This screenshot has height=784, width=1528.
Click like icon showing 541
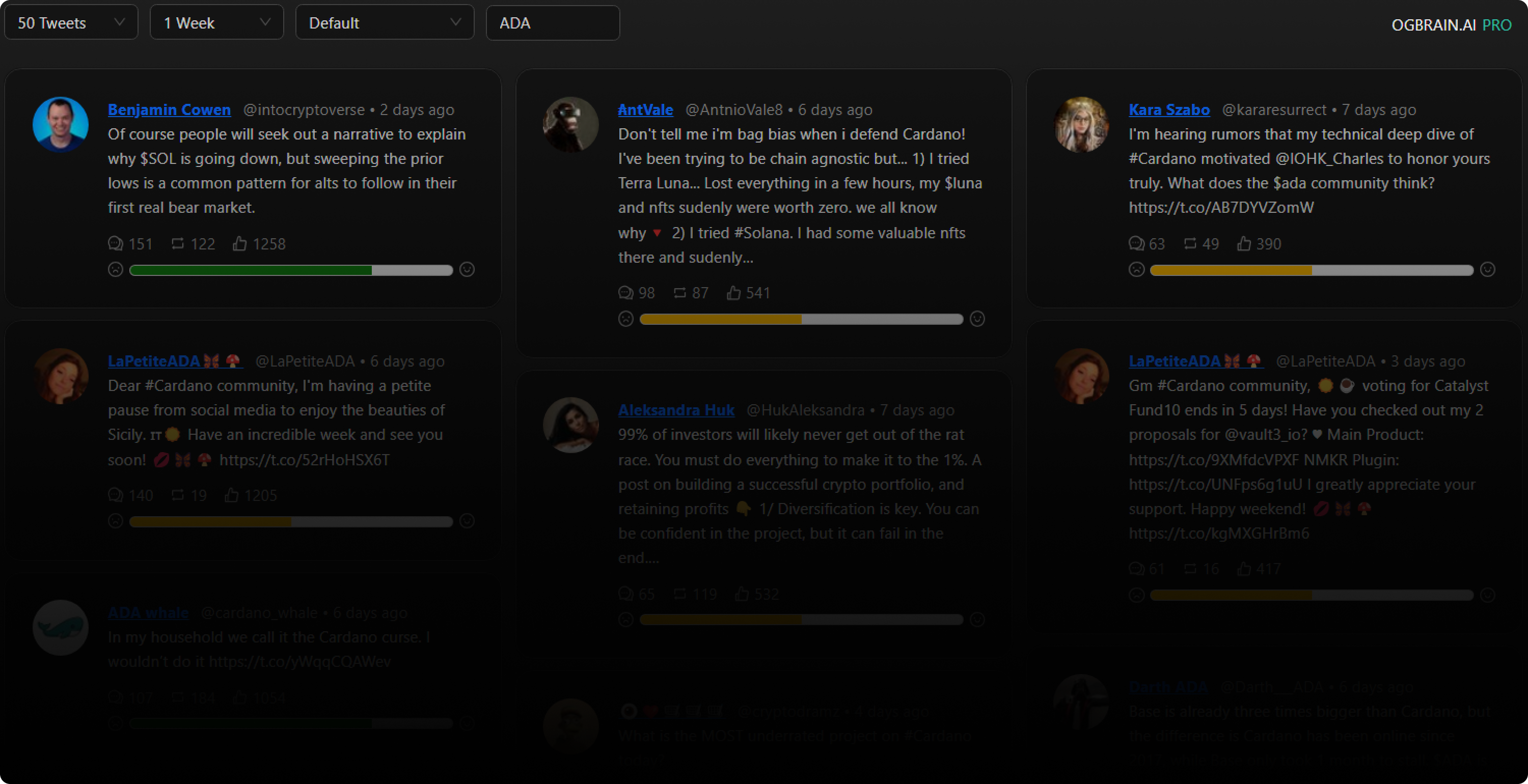point(734,293)
